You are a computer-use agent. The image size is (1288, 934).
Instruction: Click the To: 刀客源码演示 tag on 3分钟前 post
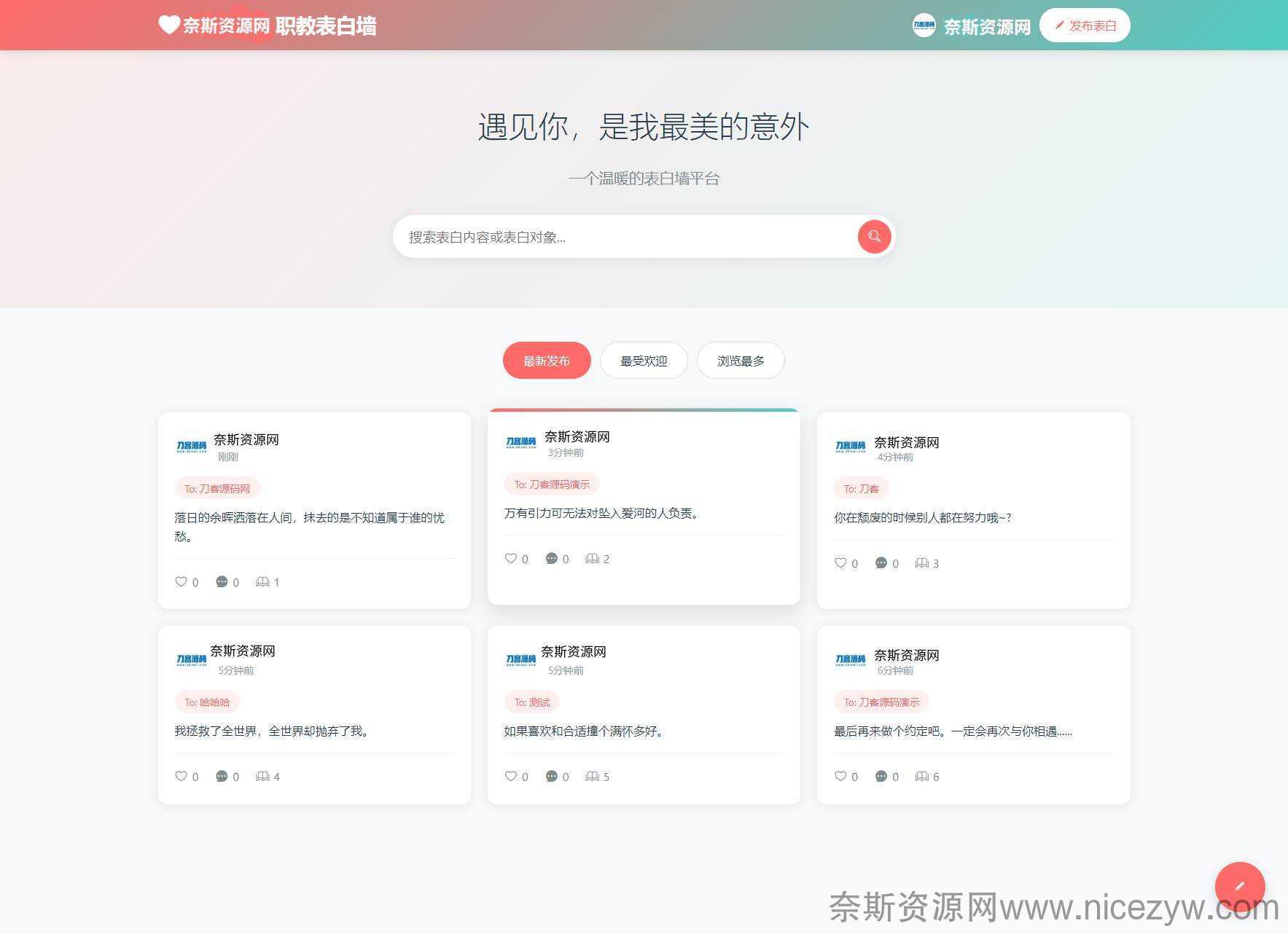coord(552,484)
